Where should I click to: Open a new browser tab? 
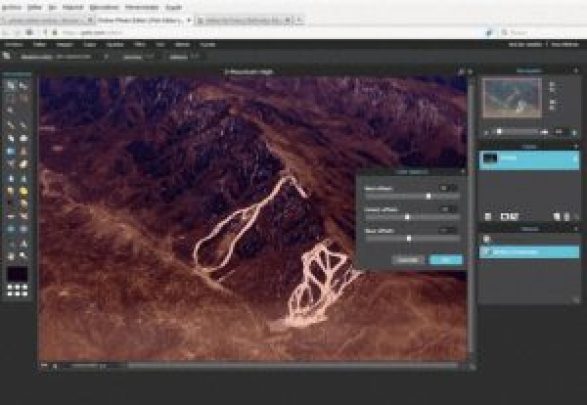tap(300, 20)
